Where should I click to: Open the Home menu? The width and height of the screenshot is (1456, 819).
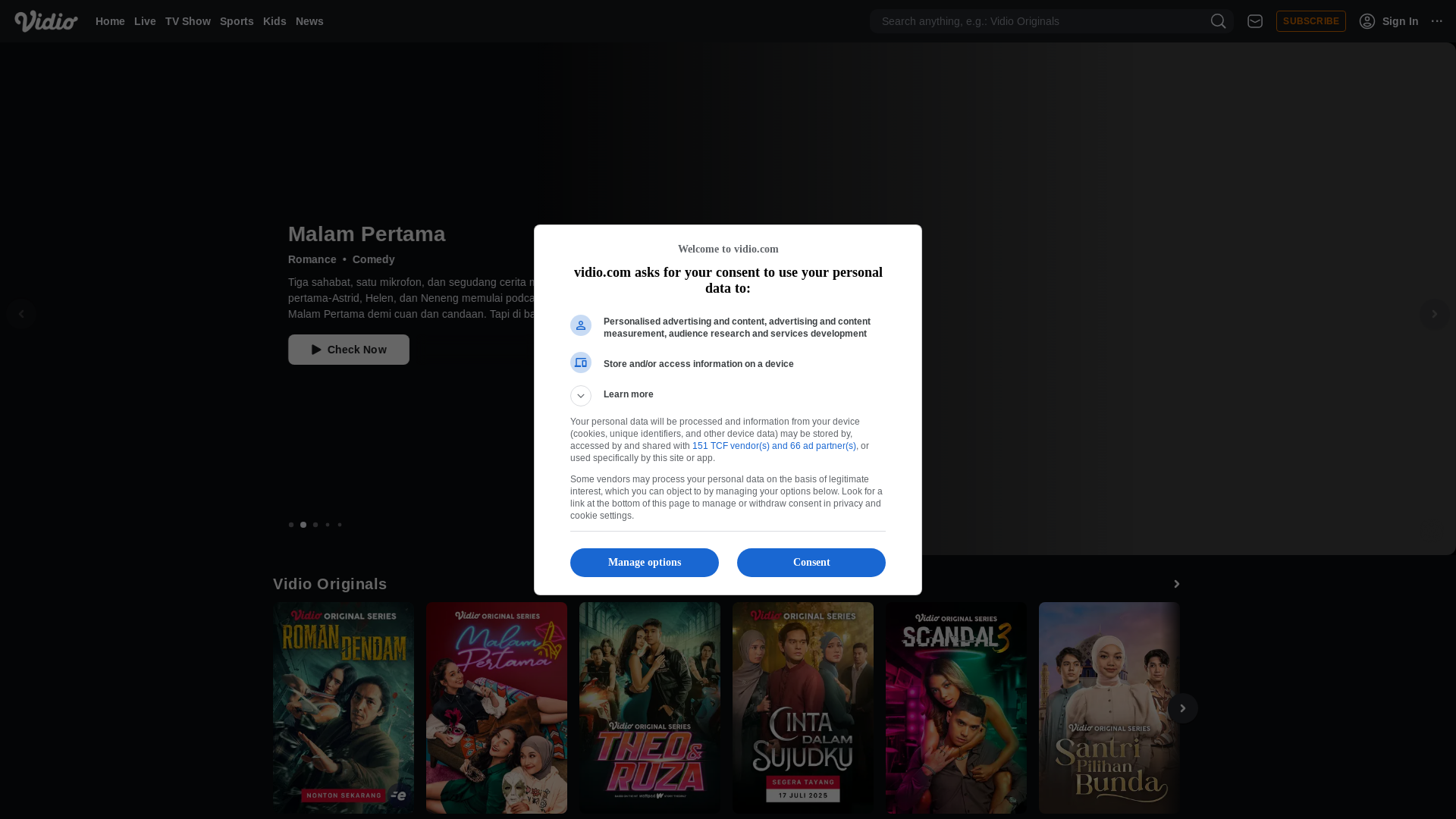coord(110,21)
